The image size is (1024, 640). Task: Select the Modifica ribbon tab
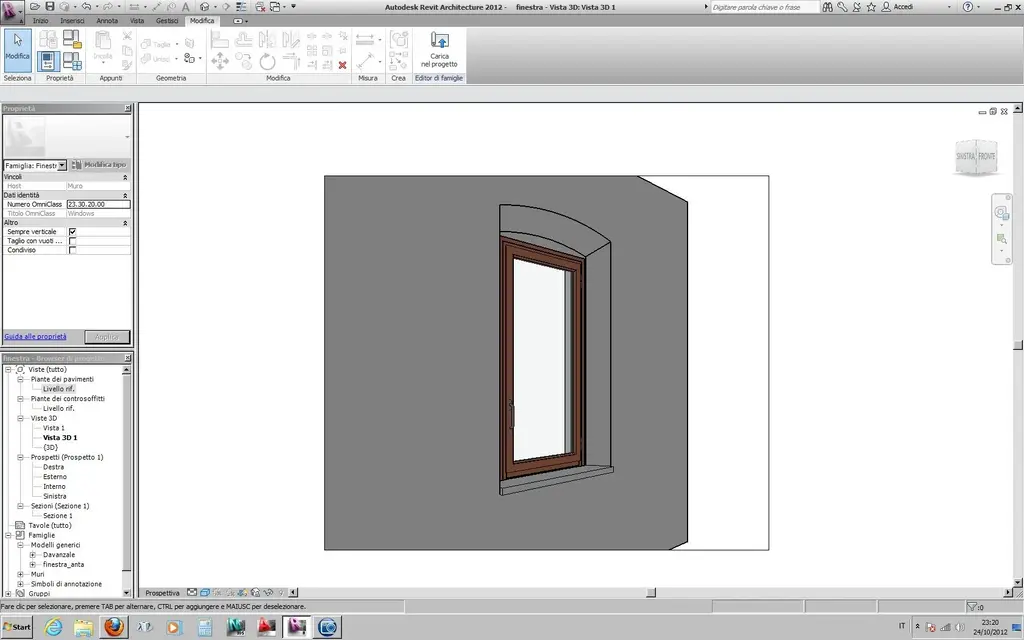202,21
